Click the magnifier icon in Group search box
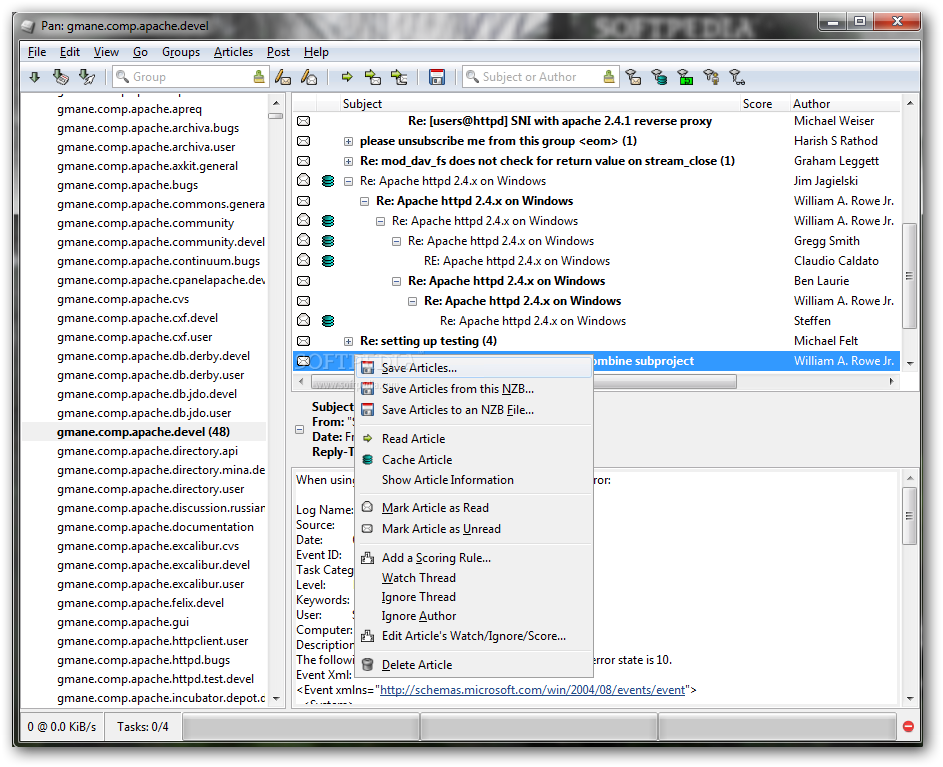Image resolution: width=943 pixels, height=767 pixels. click(x=122, y=77)
